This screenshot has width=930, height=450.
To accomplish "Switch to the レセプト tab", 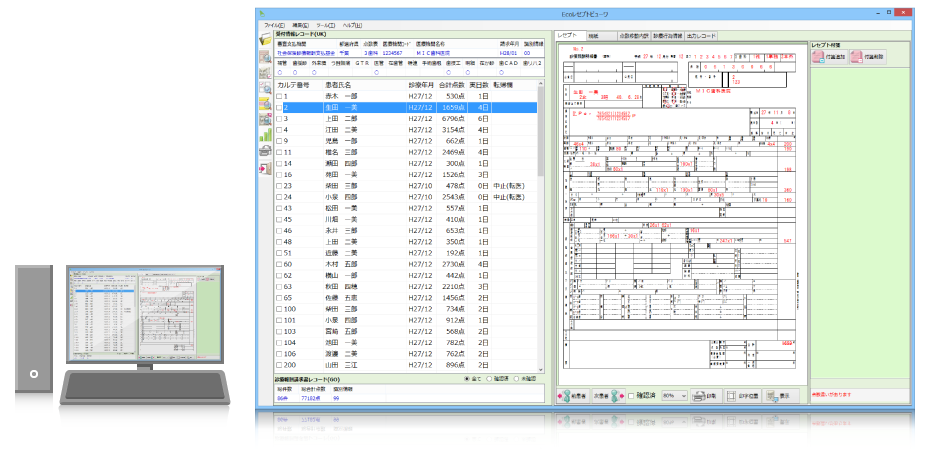I will [571, 36].
